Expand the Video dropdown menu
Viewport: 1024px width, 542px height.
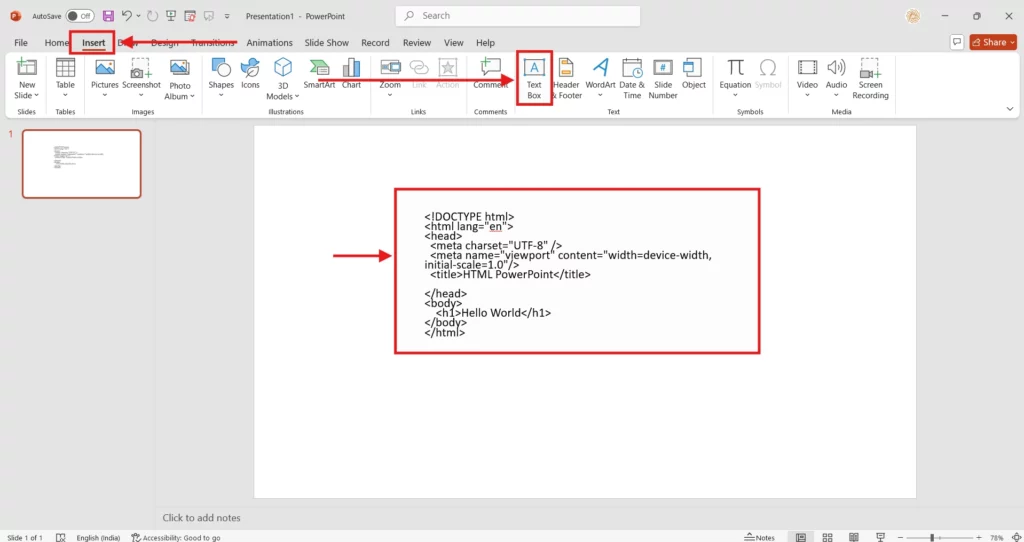807,95
